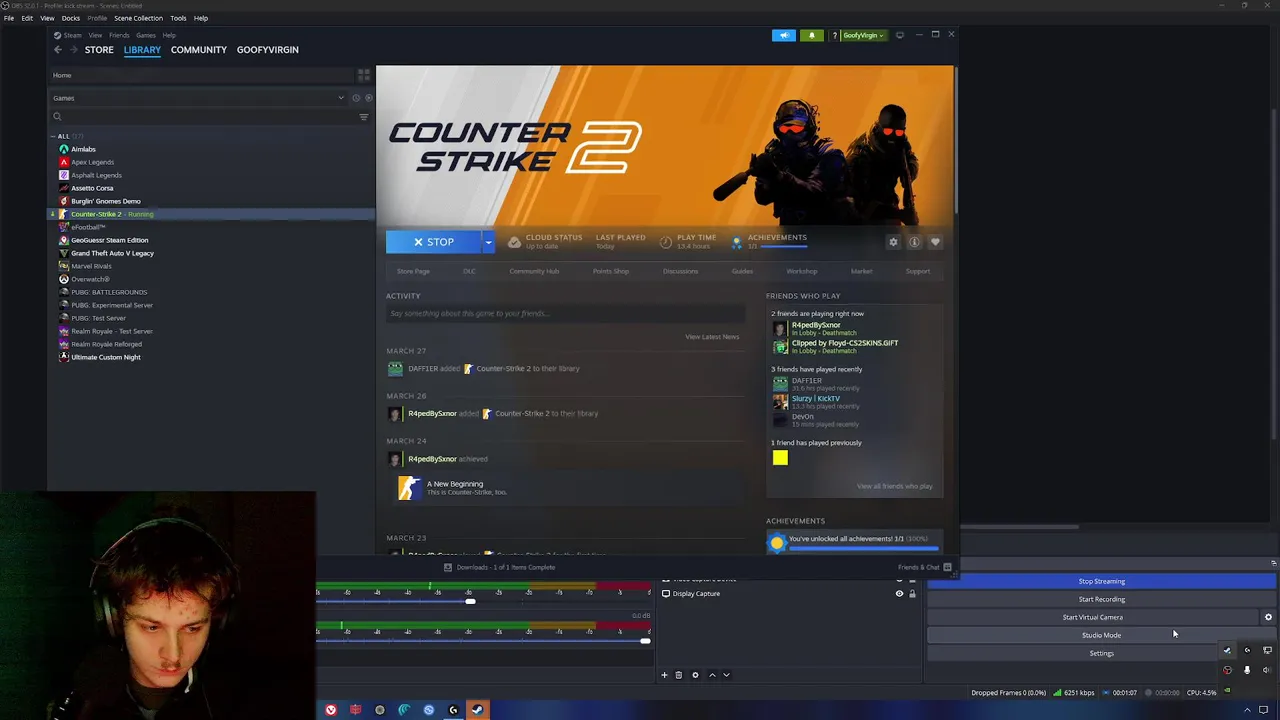This screenshot has height=720, width=1280.
Task: Open GOOFYVIRGIN profile tab
Action: click(267, 49)
